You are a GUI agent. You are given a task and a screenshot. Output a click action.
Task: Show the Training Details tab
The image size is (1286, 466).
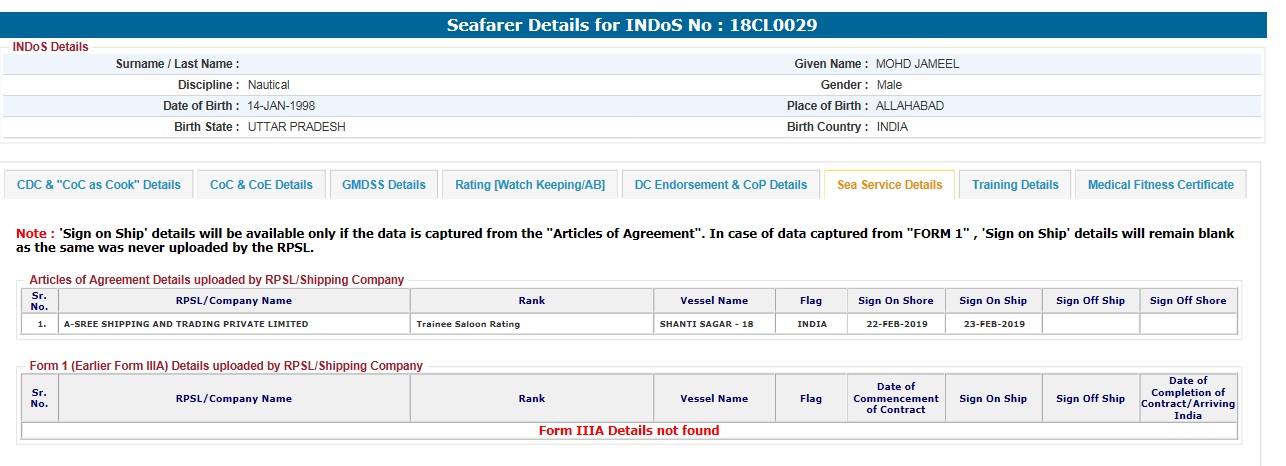click(1015, 185)
